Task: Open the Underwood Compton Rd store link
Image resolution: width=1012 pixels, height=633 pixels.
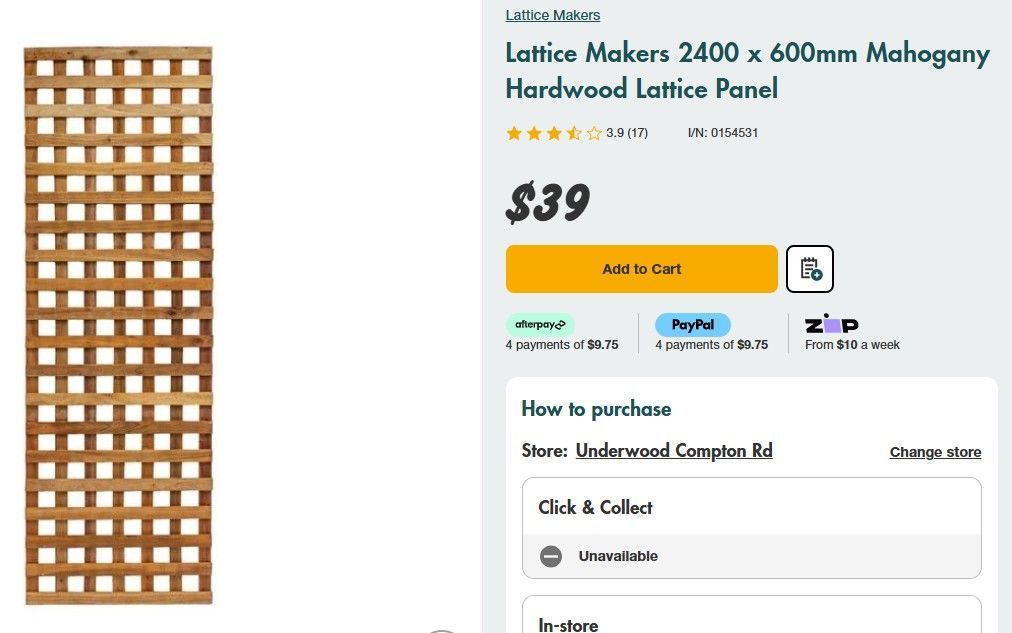Action: click(x=674, y=450)
